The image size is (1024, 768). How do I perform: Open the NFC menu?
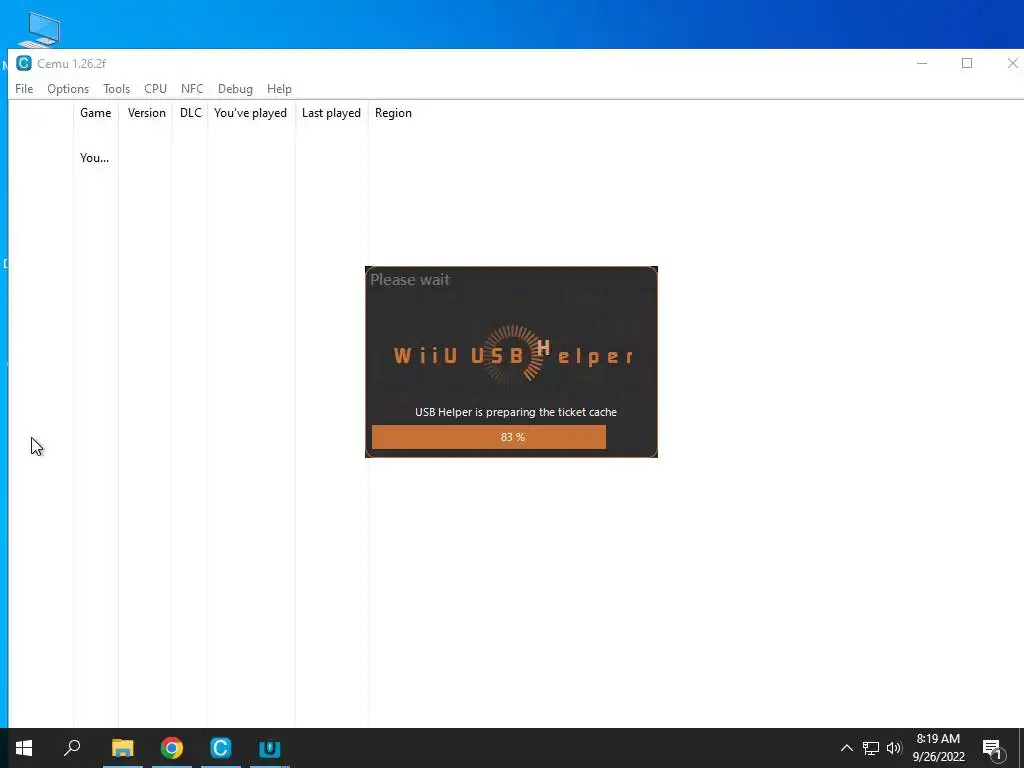click(192, 89)
